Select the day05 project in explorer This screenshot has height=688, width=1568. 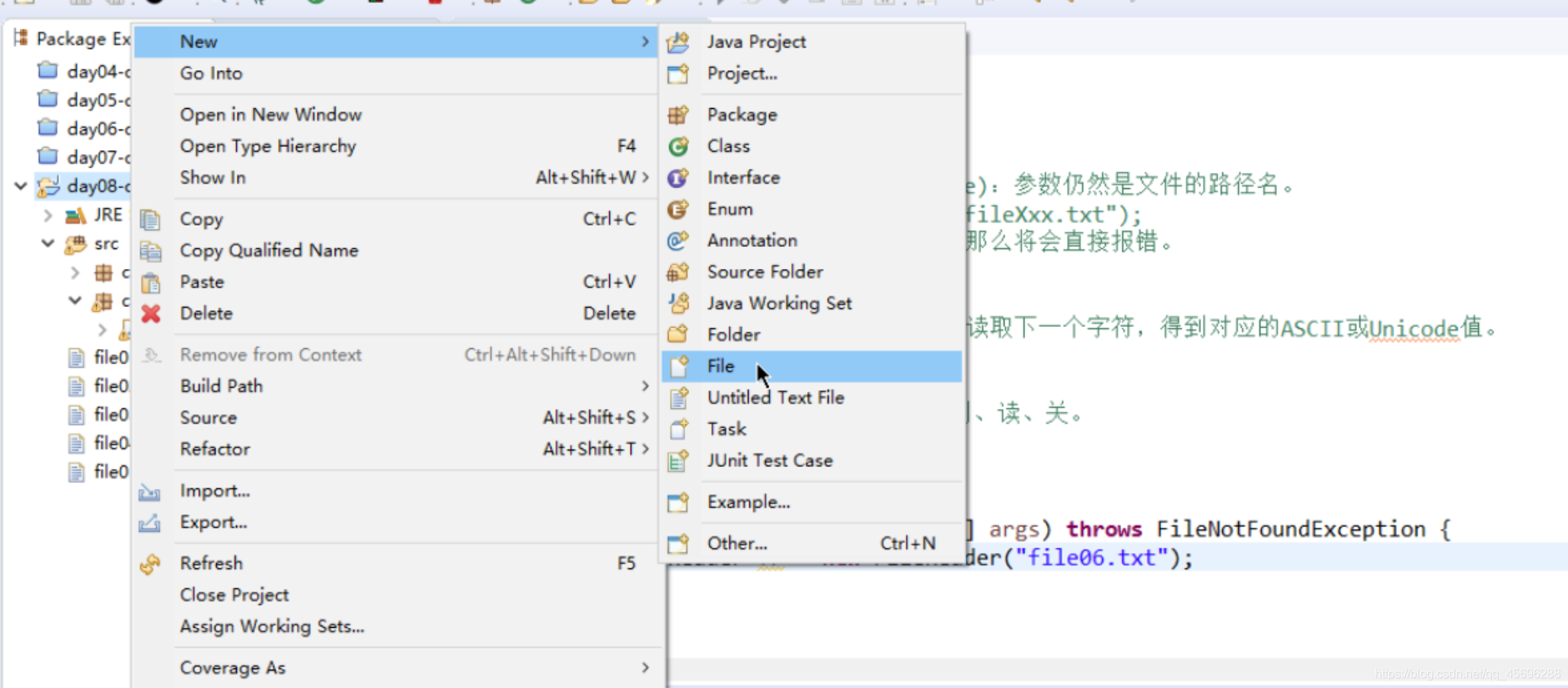83,100
